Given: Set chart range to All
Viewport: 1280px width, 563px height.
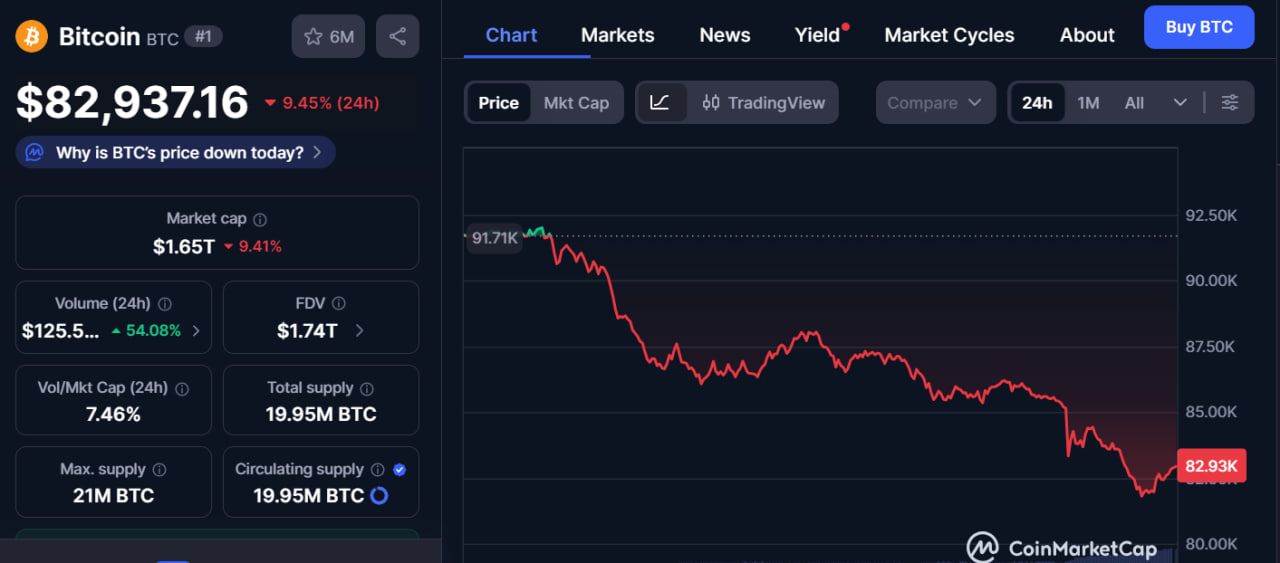Looking at the screenshot, I should pos(1134,103).
